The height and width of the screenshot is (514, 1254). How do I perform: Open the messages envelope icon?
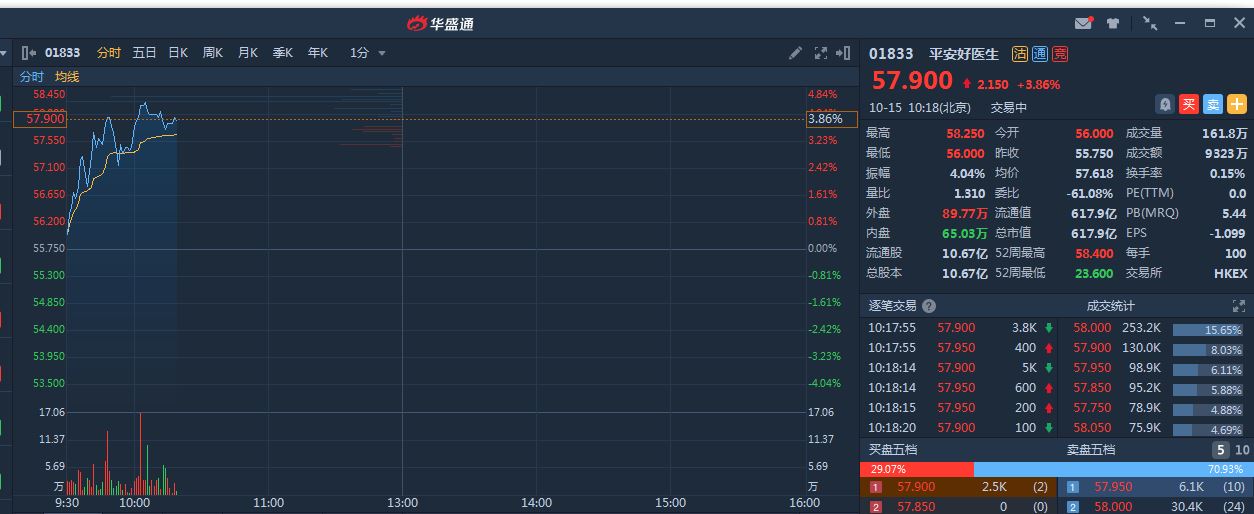(1083, 23)
